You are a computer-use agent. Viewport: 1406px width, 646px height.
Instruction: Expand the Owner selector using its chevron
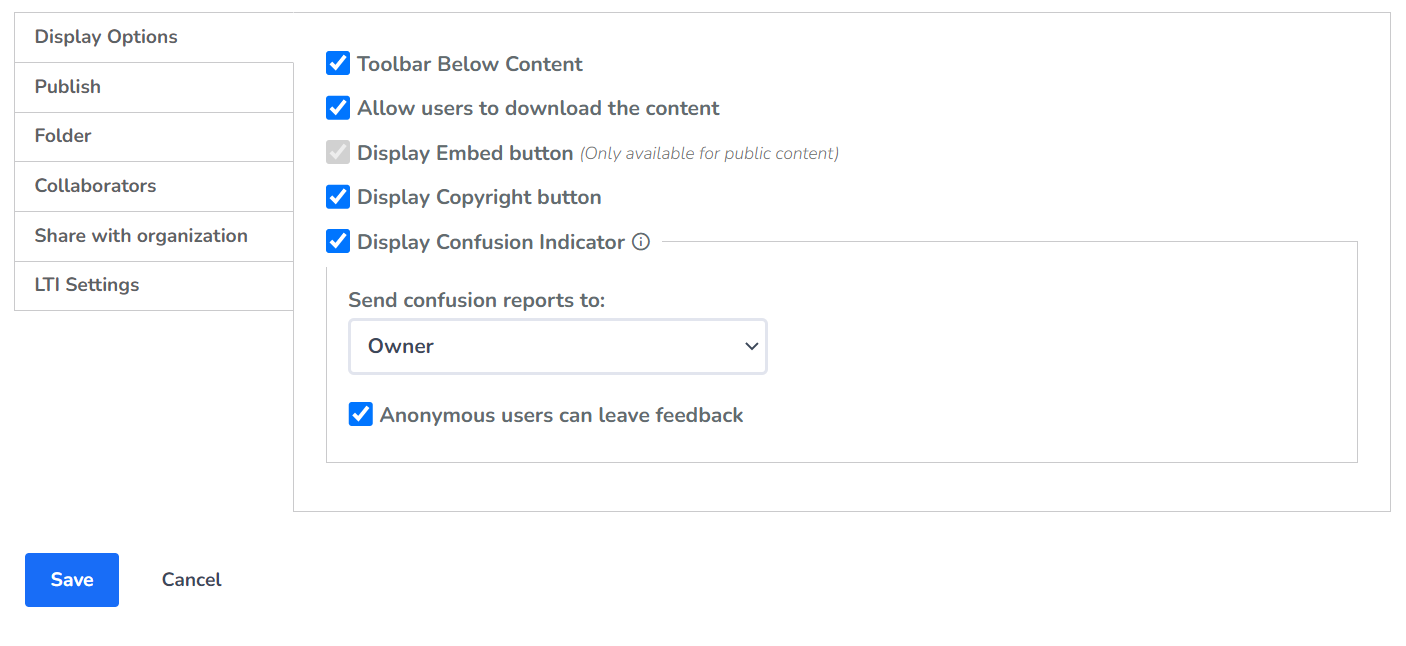(751, 346)
